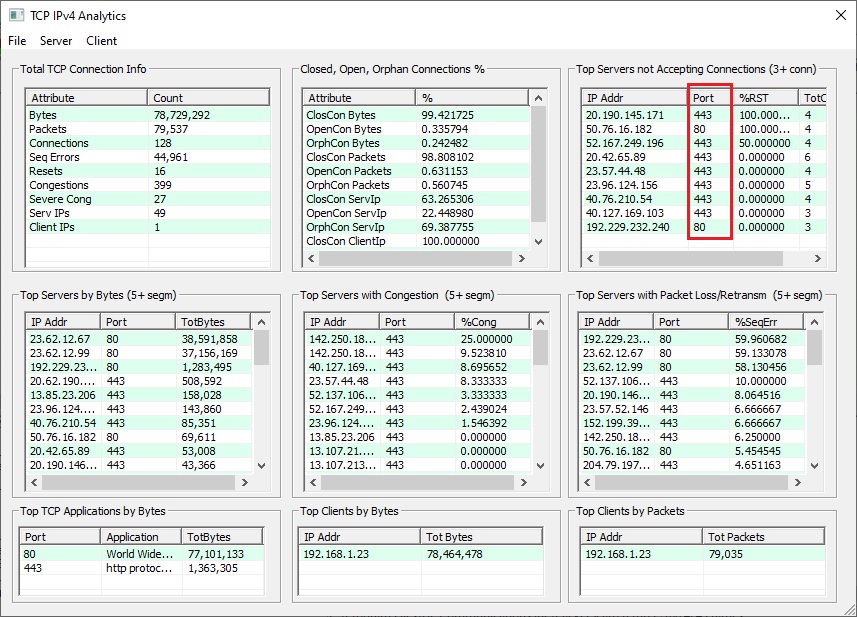
Task: Click left scroll arrow in Top Servers by Bytes
Action: [x=34, y=482]
